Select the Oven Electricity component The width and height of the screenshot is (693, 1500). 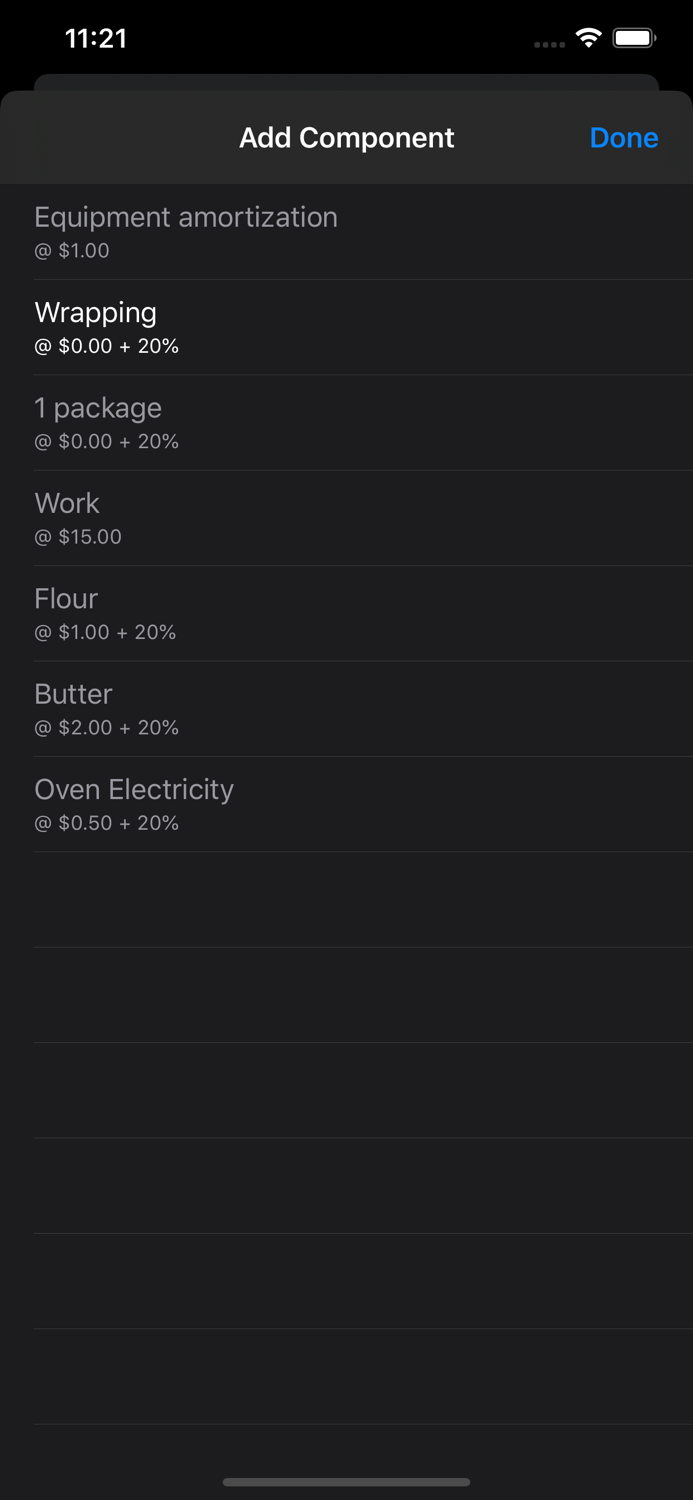(134, 789)
